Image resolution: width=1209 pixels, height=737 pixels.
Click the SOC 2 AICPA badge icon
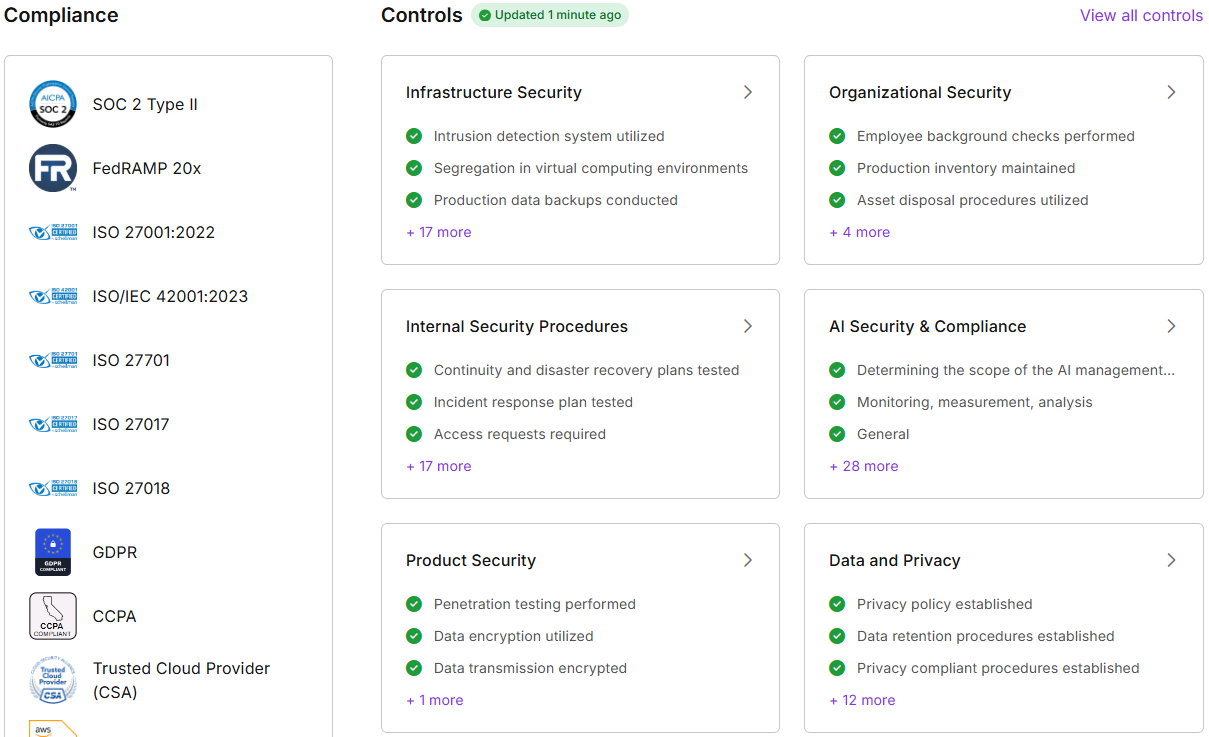[53, 104]
